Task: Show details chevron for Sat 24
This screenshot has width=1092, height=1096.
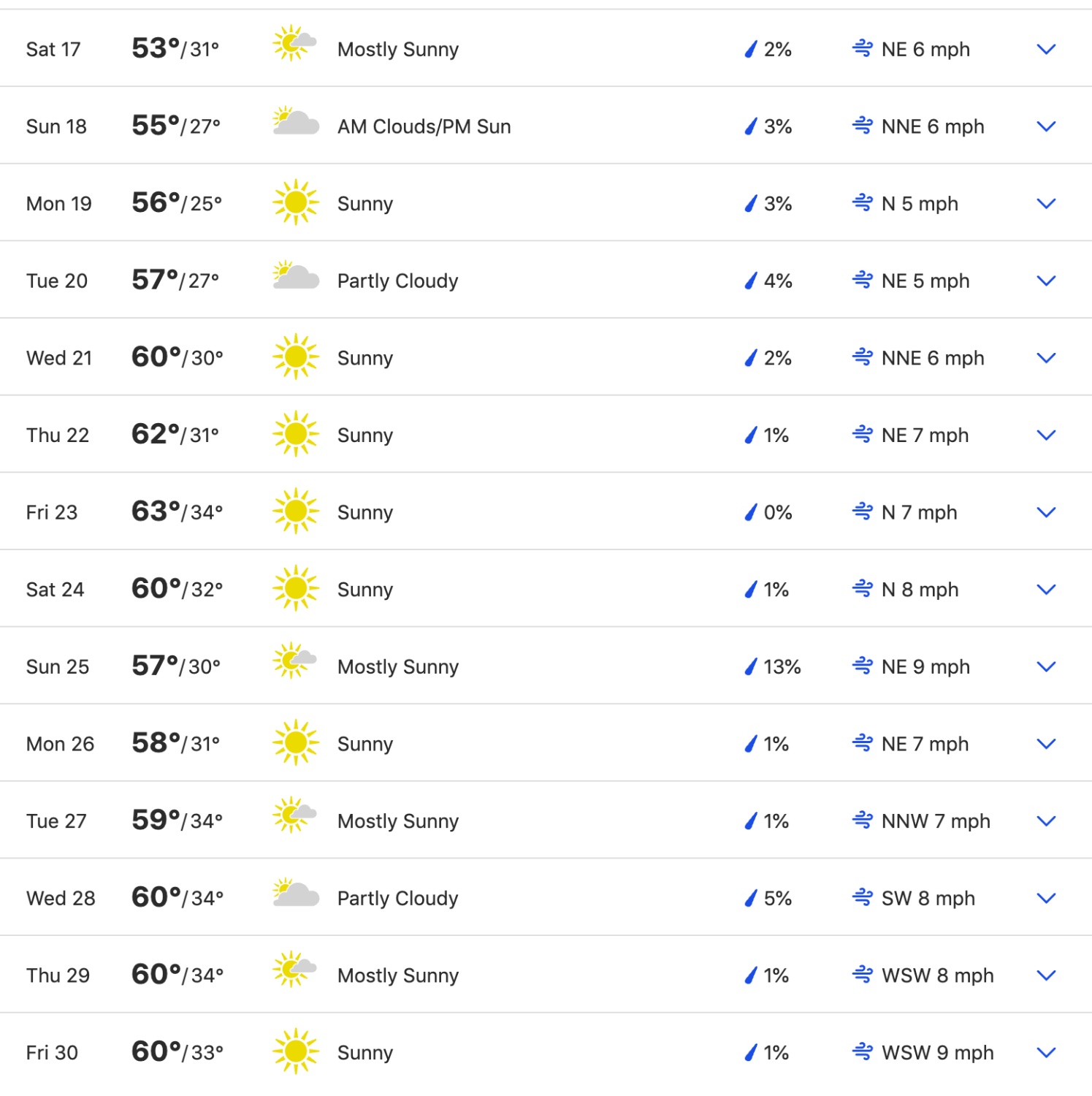Action: pos(1046,590)
